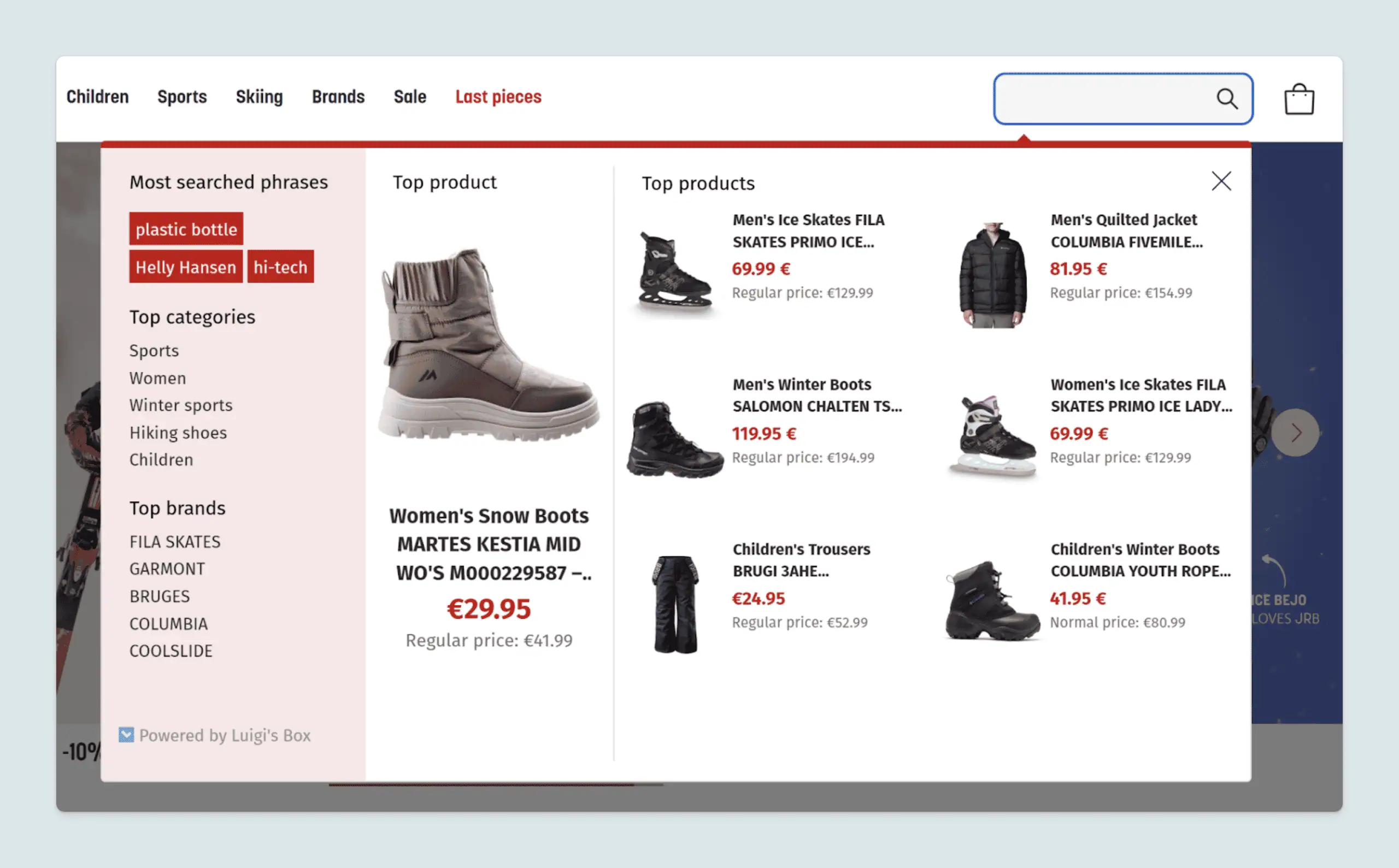This screenshot has width=1399, height=868.
Task: Click the Luigi's Box logo icon
Action: (x=126, y=735)
